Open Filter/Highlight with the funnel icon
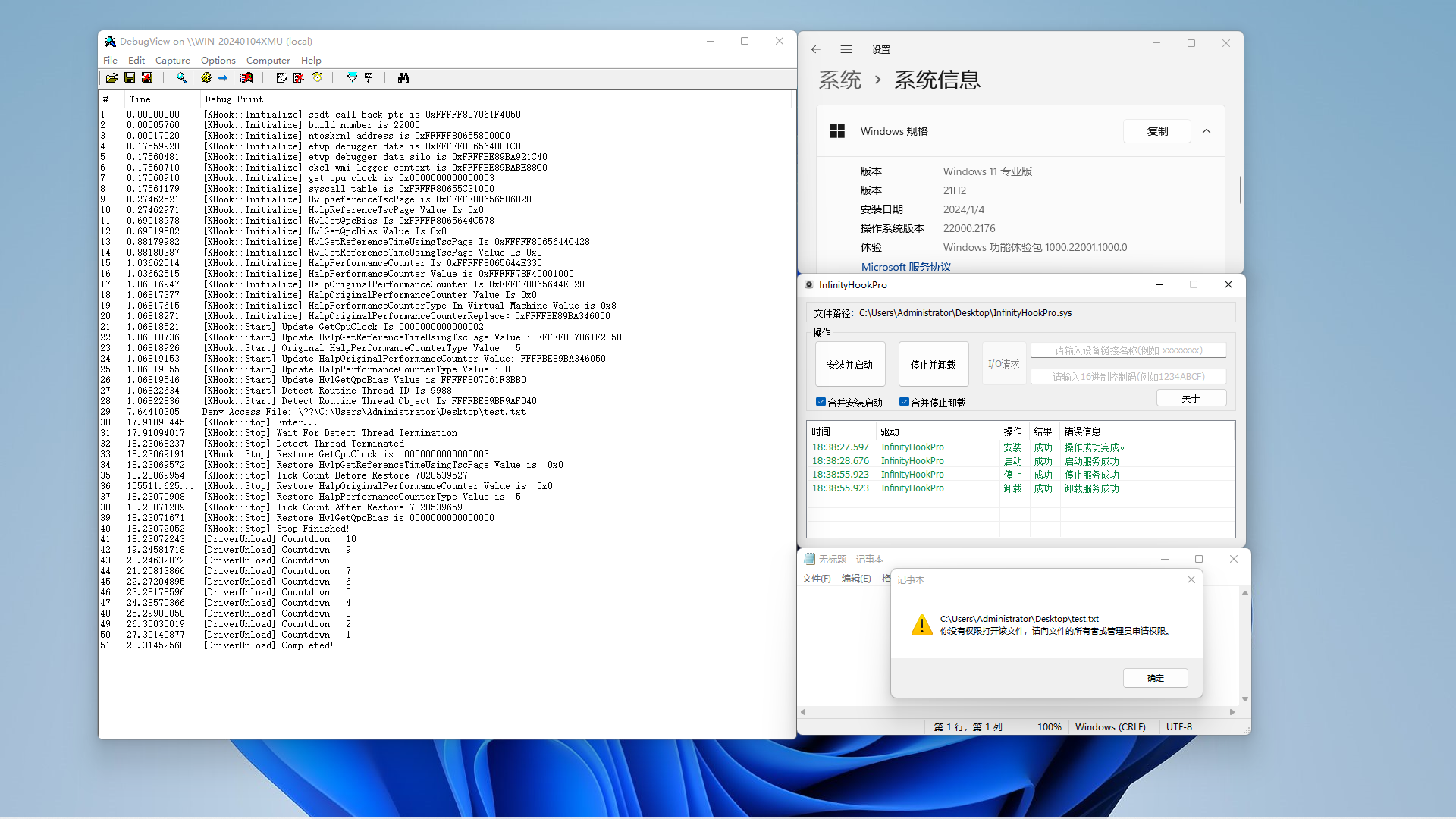This screenshot has width=1456, height=819. click(352, 78)
